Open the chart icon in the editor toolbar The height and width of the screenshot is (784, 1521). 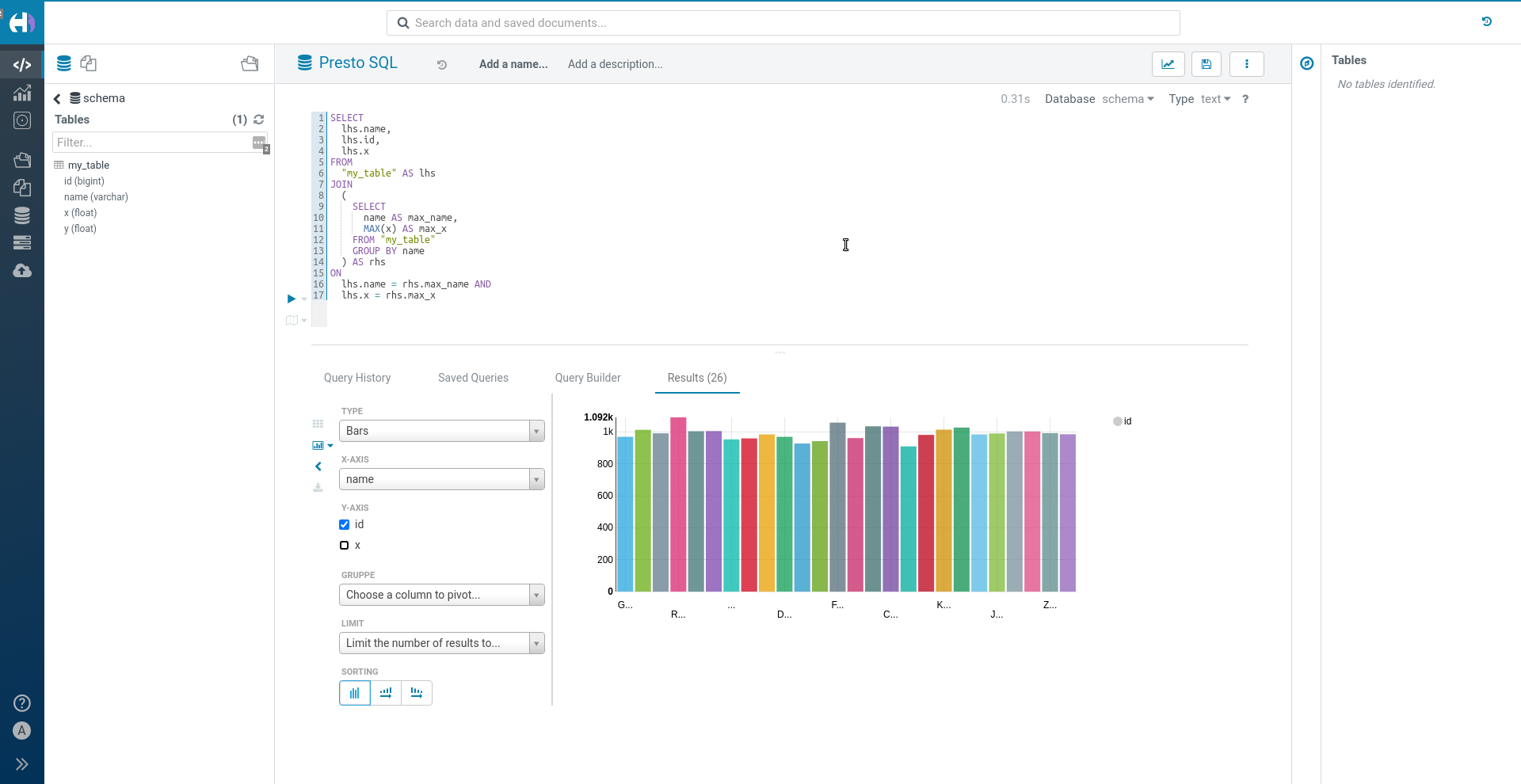point(1168,64)
